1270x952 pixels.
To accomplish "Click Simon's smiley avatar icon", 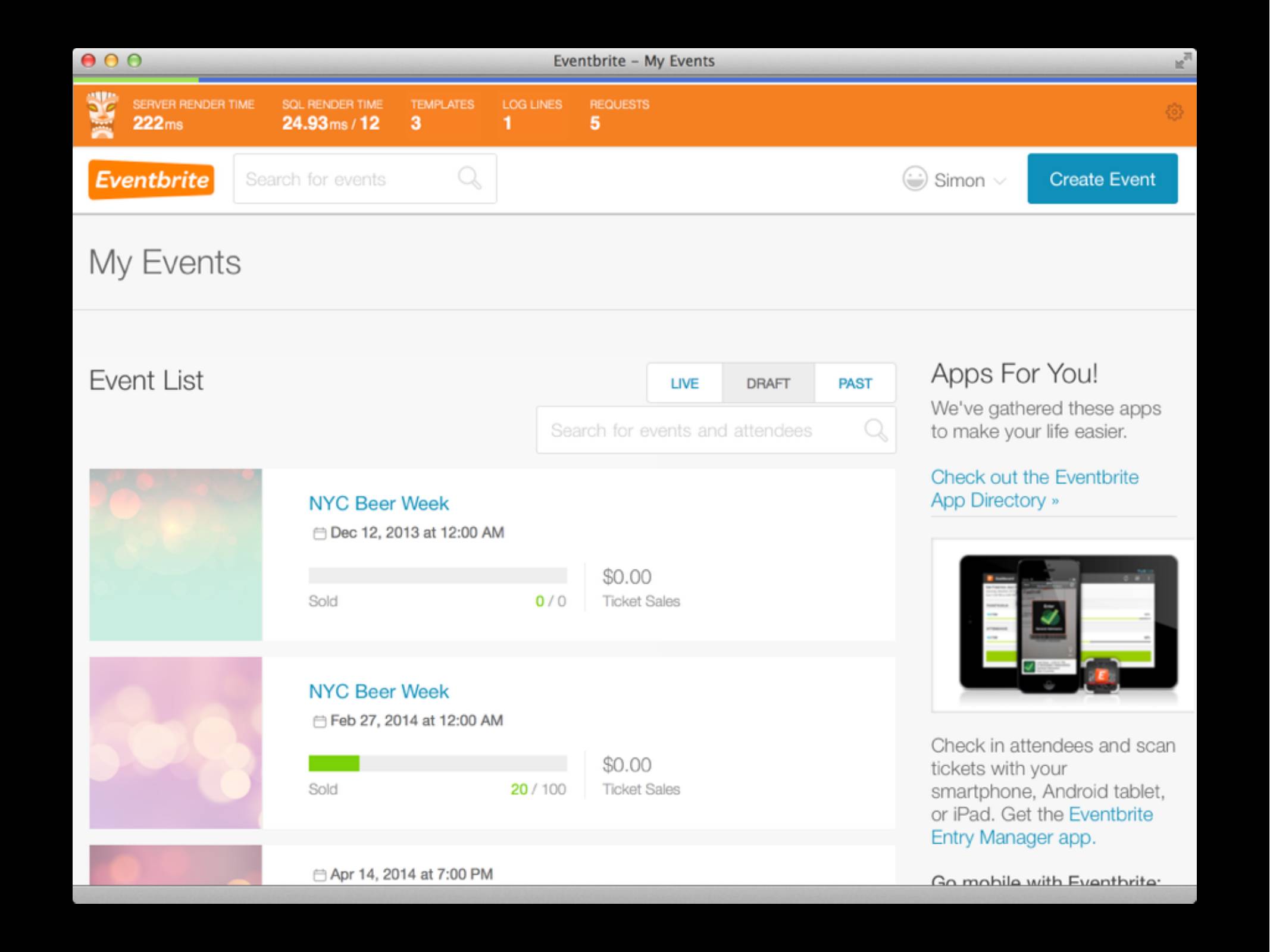I will click(915, 178).
